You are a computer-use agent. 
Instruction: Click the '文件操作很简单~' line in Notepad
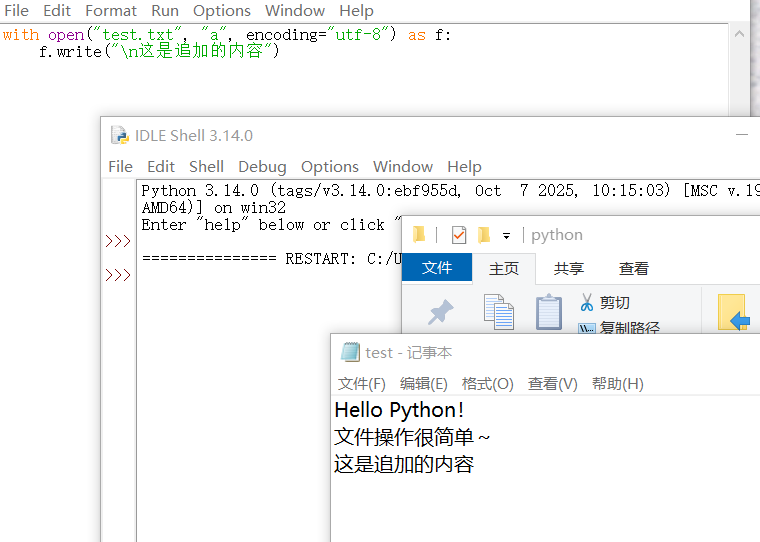[x=412, y=437]
